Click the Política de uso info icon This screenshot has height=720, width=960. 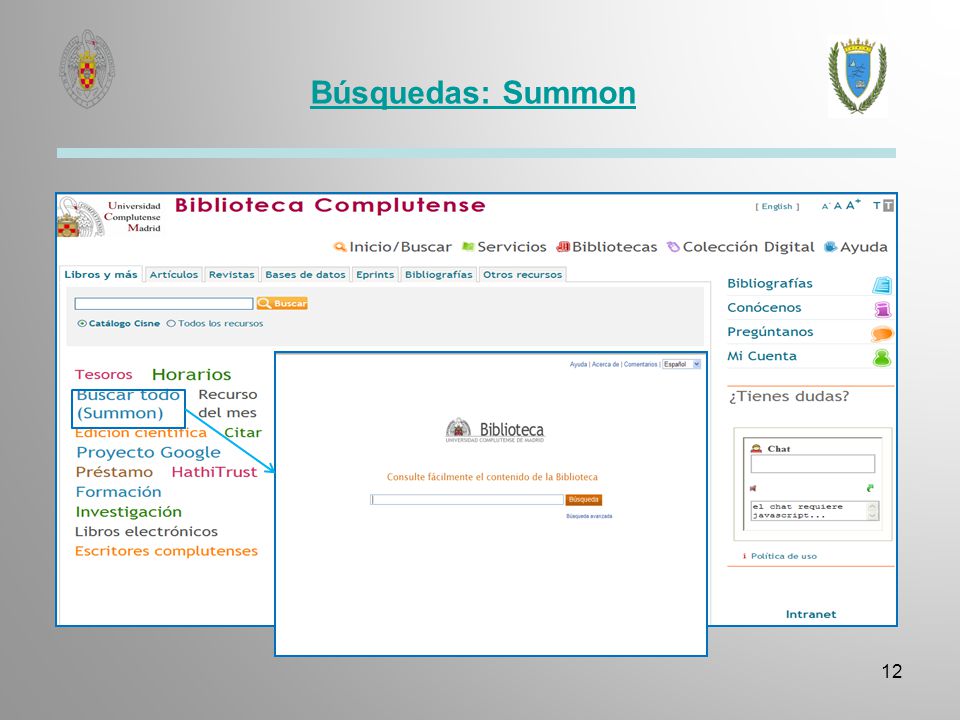click(x=744, y=556)
